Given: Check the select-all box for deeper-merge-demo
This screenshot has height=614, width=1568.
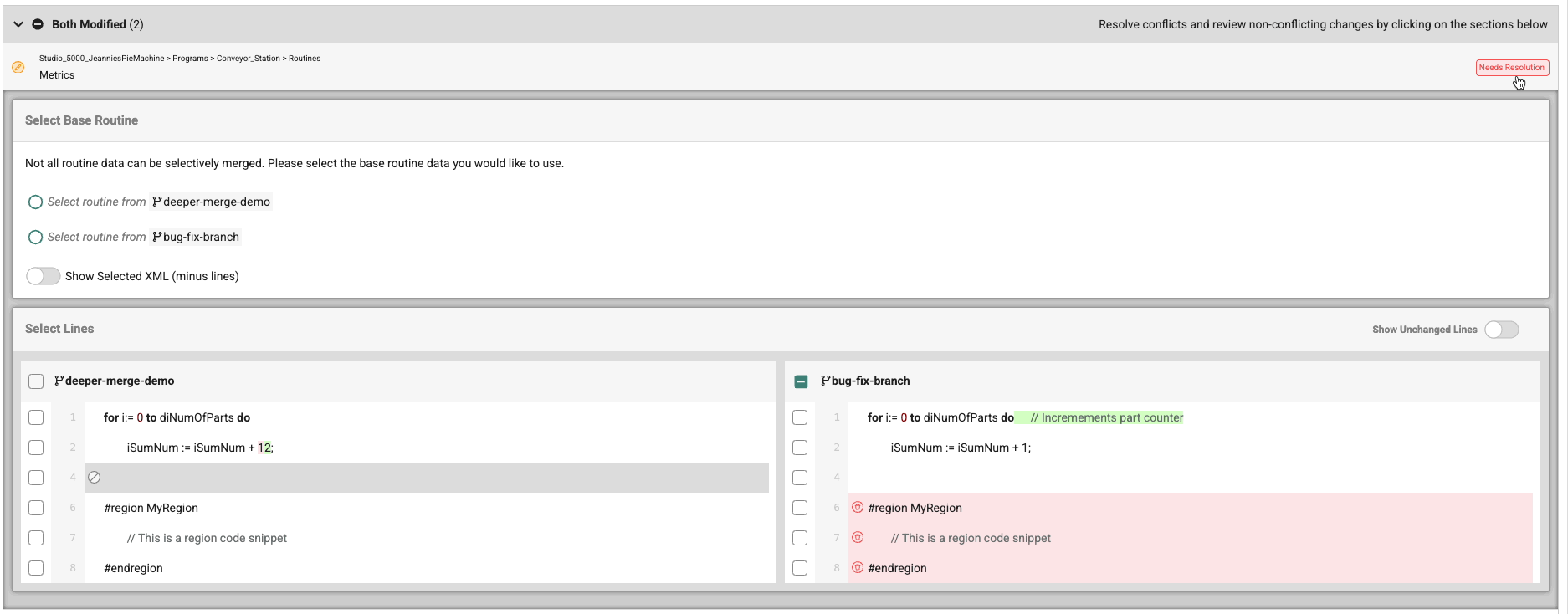Looking at the screenshot, I should tap(36, 381).
